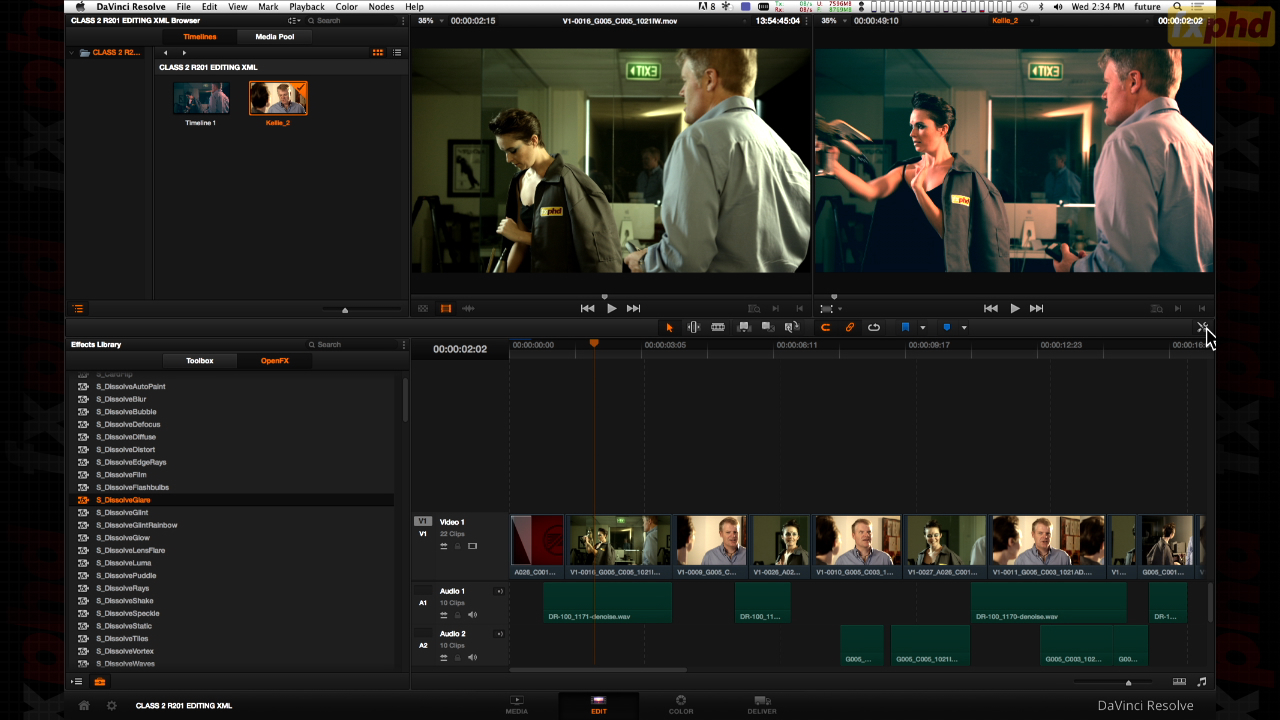Toggle auto-select on Audio 2 track

[444, 657]
